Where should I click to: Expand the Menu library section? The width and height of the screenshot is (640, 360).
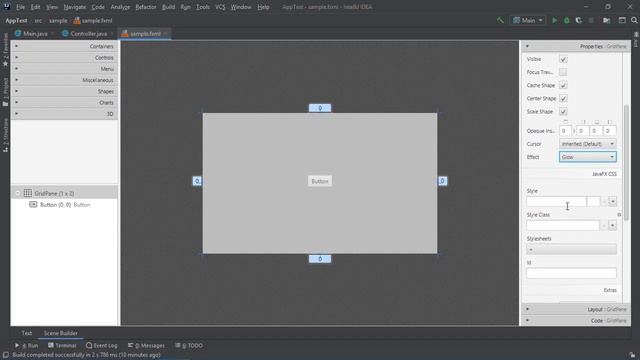(64, 69)
